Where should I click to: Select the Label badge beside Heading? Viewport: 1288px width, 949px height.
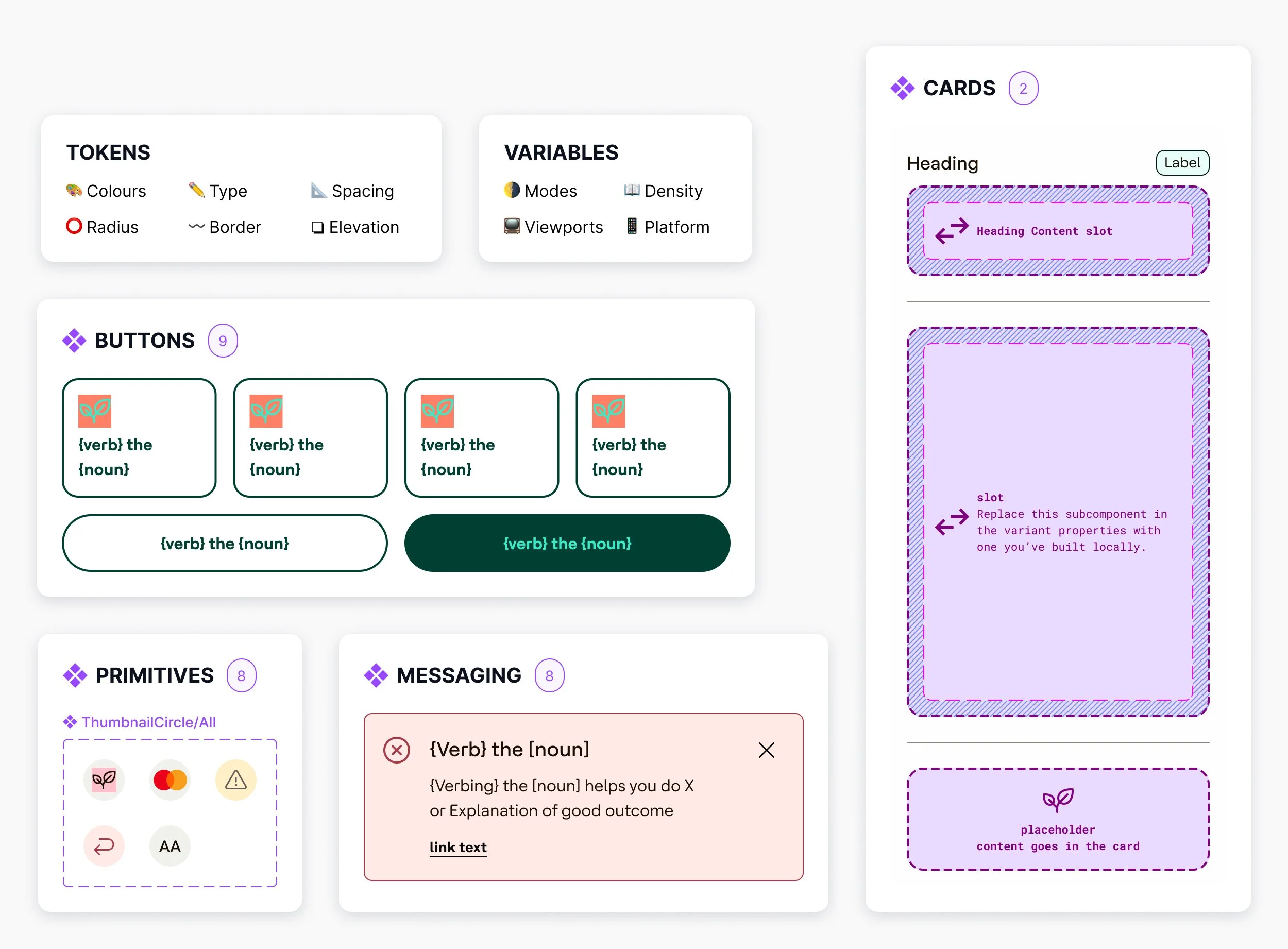click(1182, 163)
